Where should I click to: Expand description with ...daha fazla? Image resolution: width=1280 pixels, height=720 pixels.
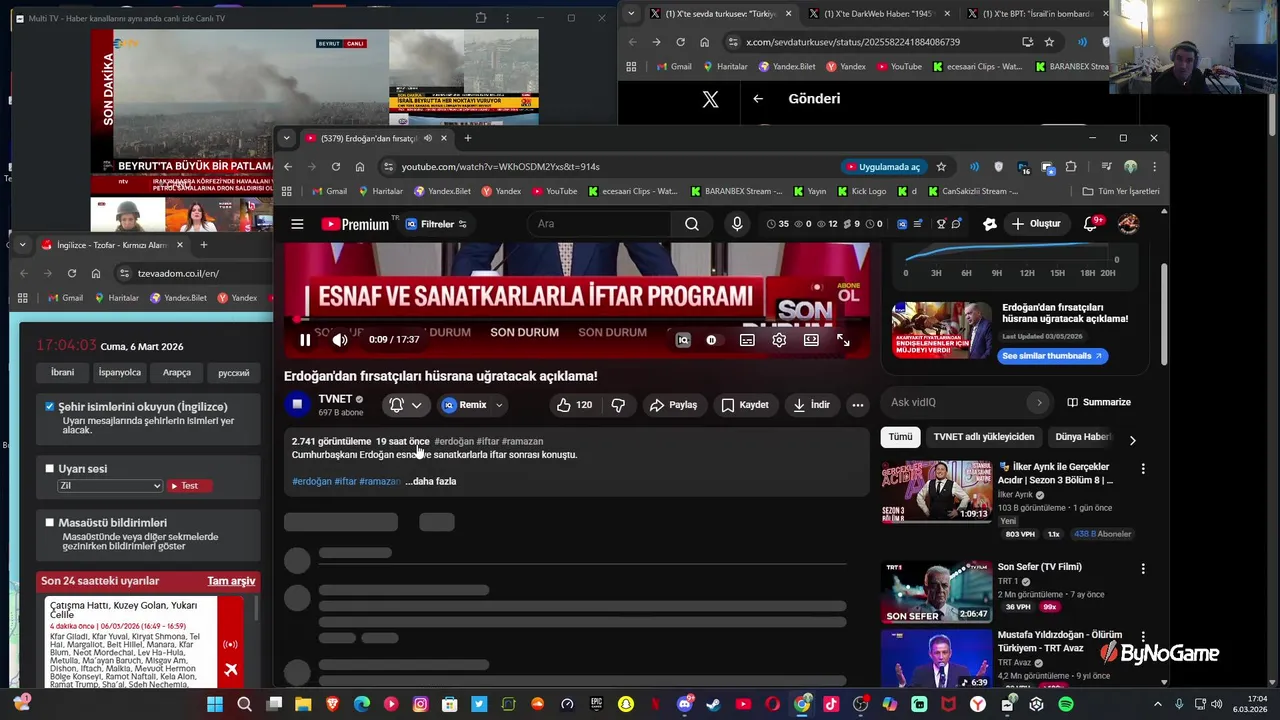pyautogui.click(x=430, y=481)
